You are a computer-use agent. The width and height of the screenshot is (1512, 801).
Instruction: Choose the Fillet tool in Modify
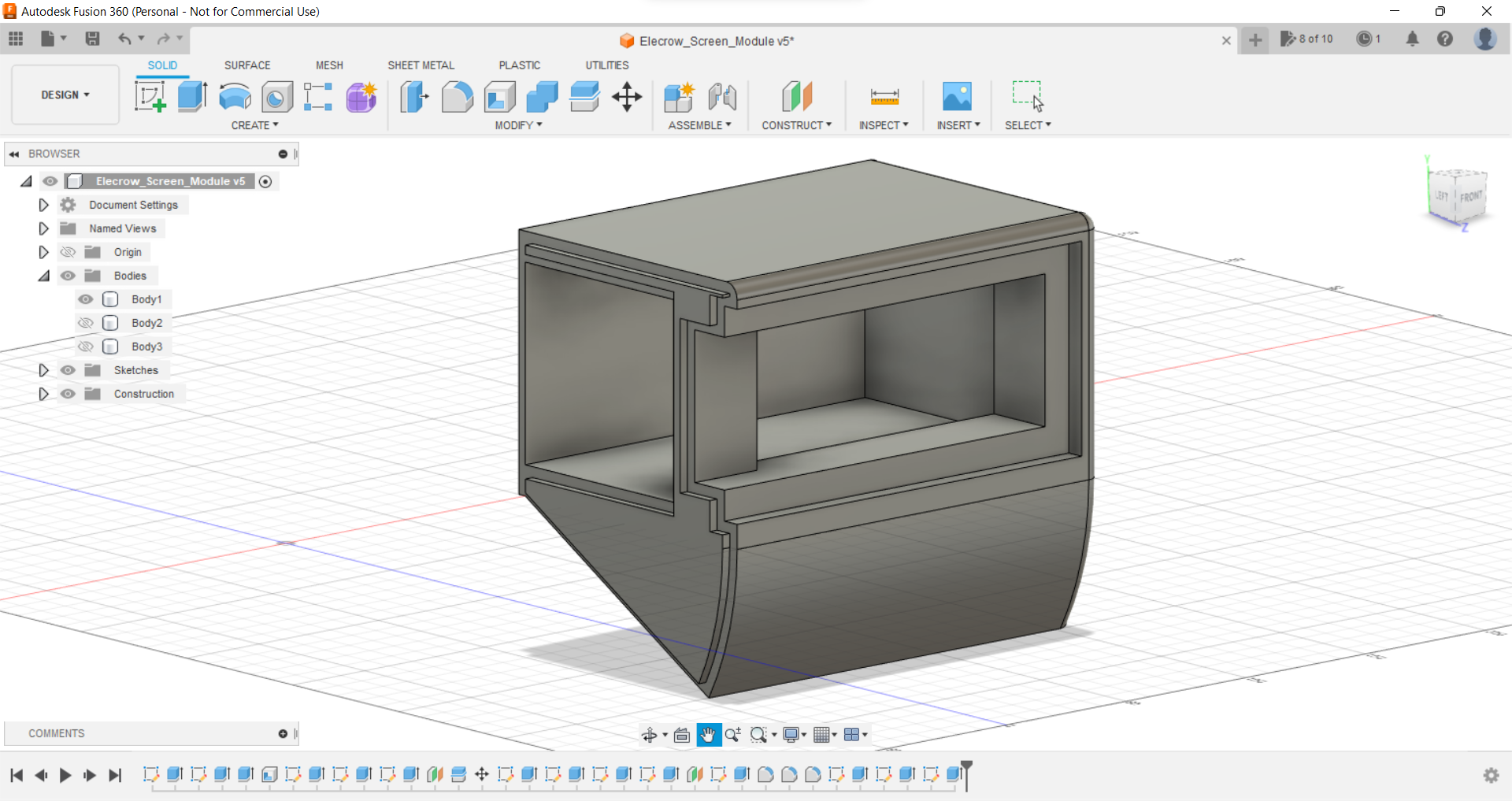(x=457, y=97)
